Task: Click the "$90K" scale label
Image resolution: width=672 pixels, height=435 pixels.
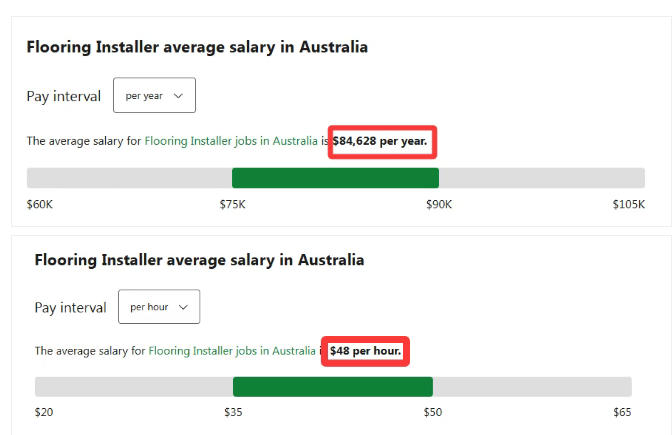Action: point(439,204)
